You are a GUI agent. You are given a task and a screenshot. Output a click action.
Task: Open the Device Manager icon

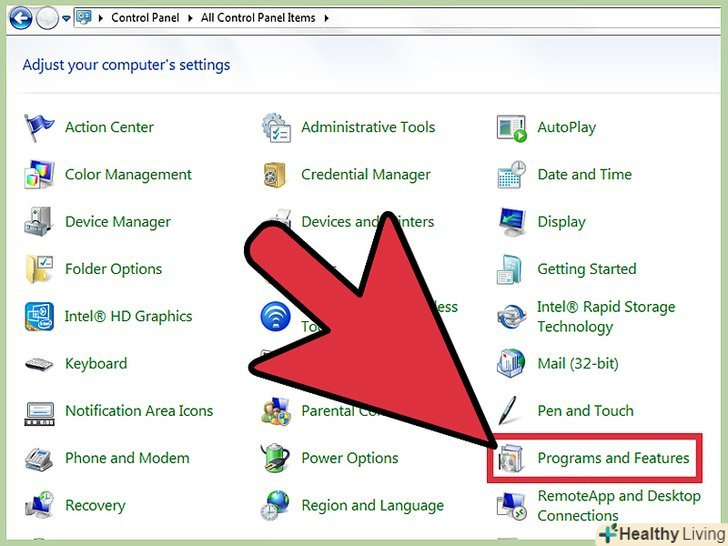click(x=38, y=221)
